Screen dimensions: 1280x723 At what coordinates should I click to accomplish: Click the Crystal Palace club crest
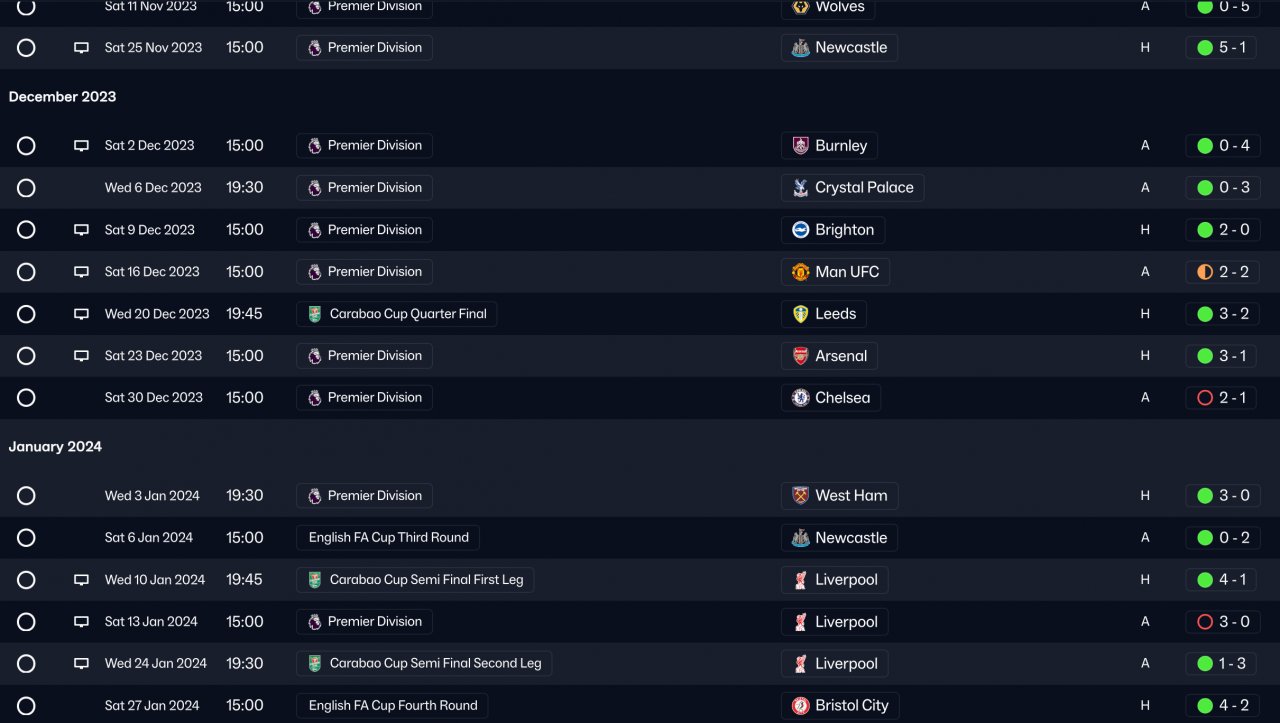pos(800,188)
